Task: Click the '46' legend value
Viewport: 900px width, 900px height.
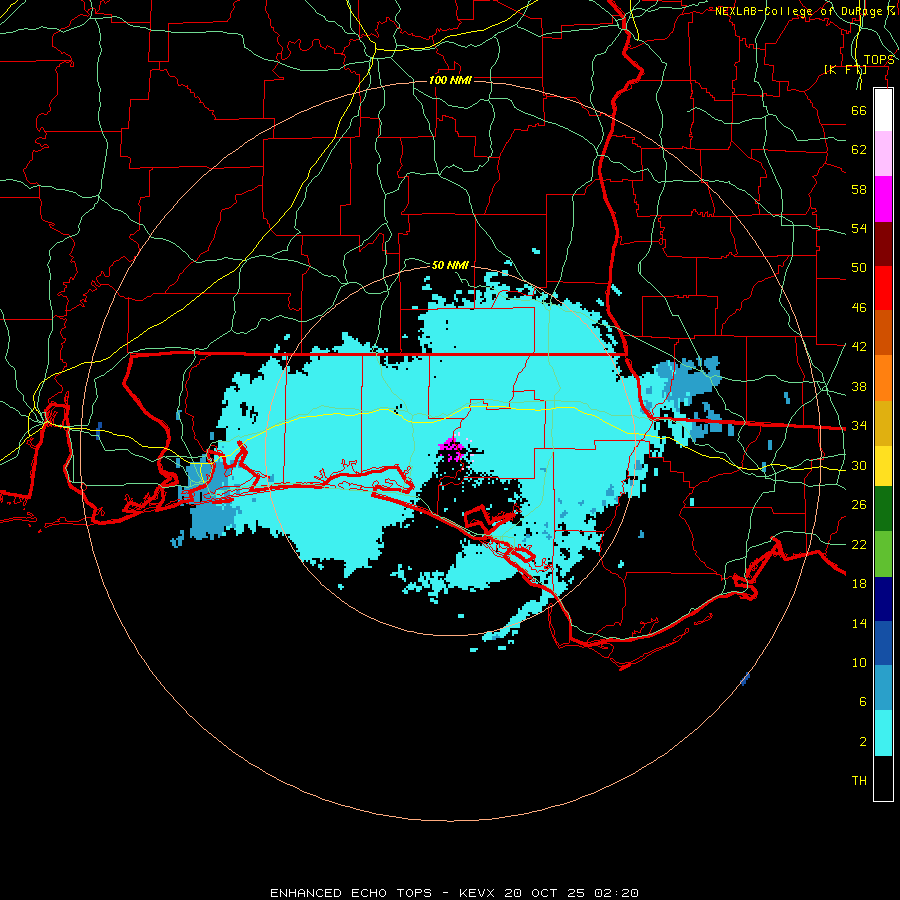Action: (x=859, y=308)
